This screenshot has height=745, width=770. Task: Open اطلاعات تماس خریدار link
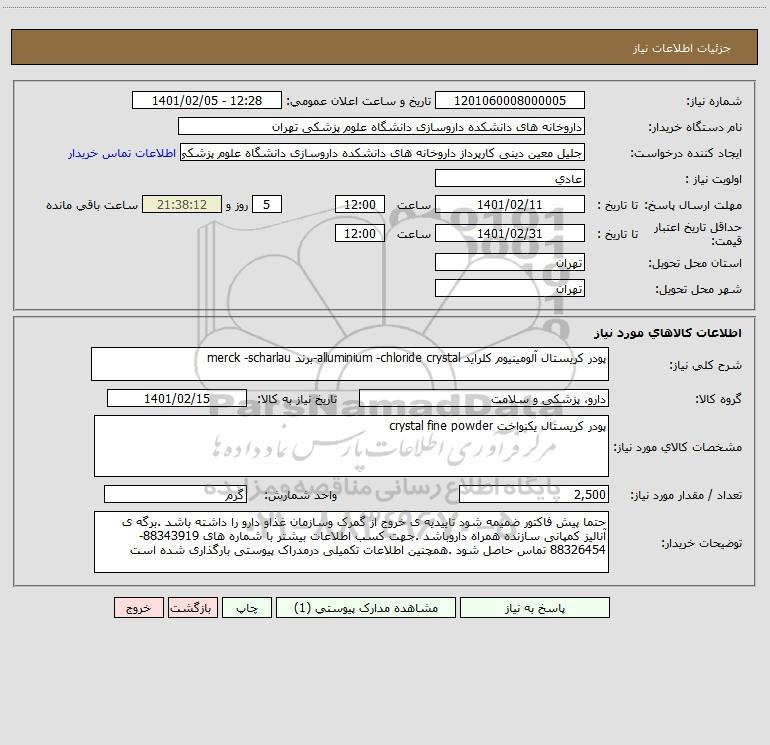tap(122, 153)
